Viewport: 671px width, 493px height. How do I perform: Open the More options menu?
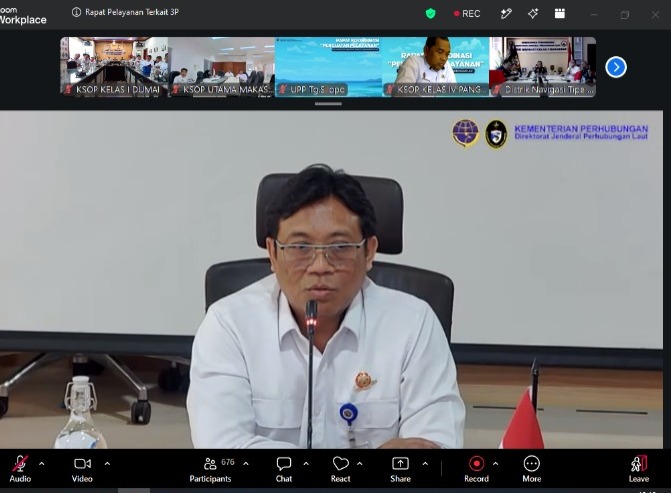tap(531, 469)
